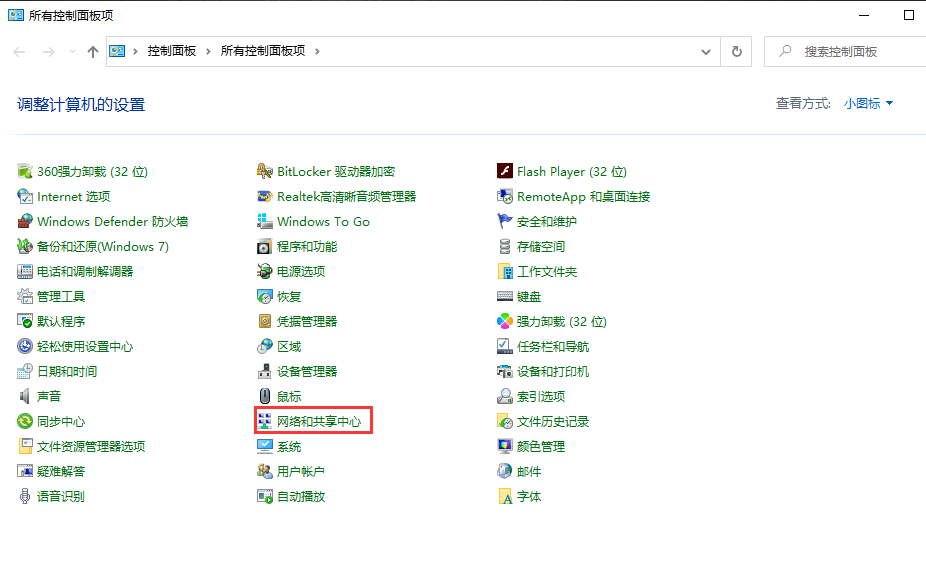Open the 程序和功能 link
The width and height of the screenshot is (926, 569).
tap(307, 247)
